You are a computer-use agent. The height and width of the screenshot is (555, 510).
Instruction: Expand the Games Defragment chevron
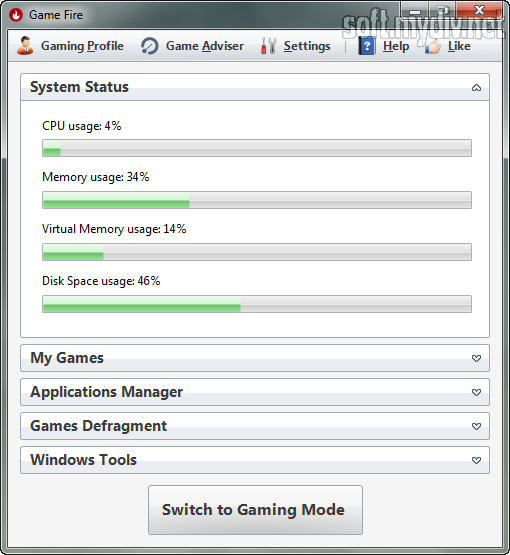pyautogui.click(x=476, y=426)
